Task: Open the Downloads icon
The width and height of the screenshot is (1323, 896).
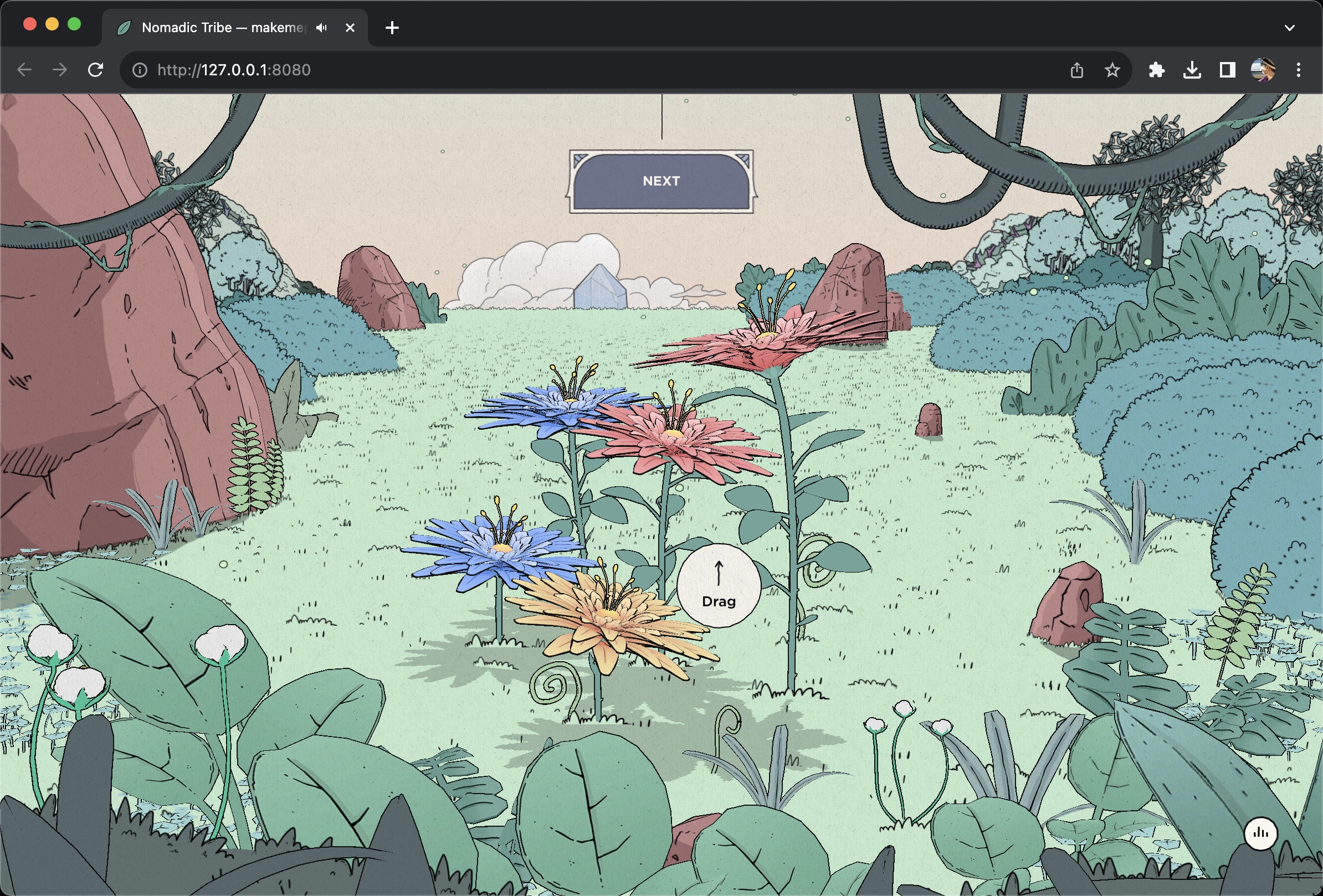Action: tap(1192, 70)
